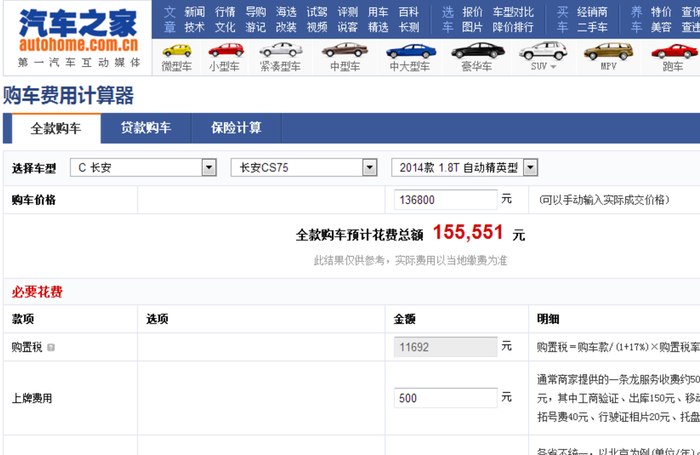Open the 长安CS75 series dropdown
Viewport: 700px width, 455px height.
(x=304, y=168)
